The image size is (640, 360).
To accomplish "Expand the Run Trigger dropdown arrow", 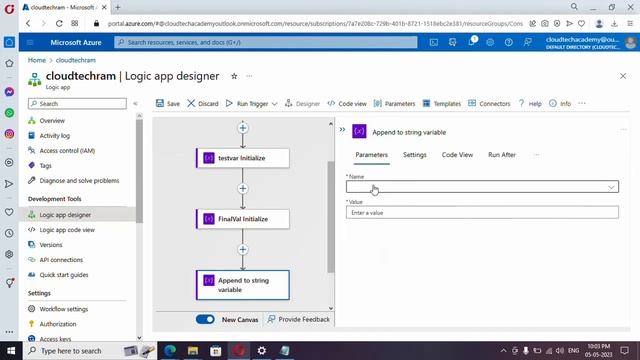I will point(275,104).
